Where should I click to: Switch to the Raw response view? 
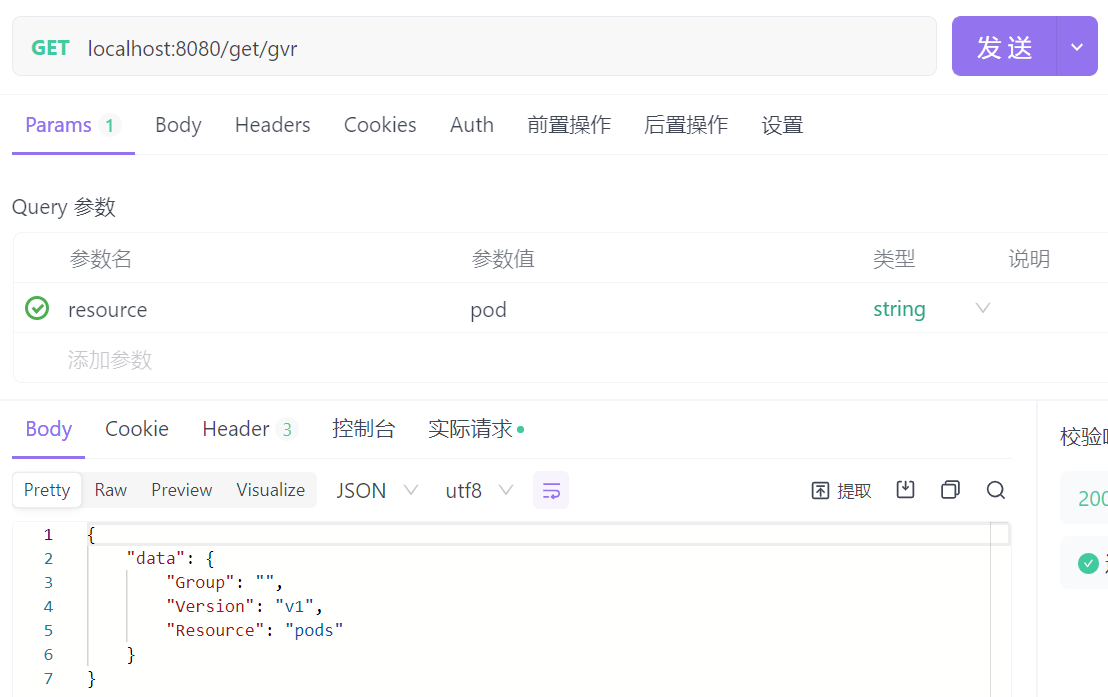pos(110,490)
